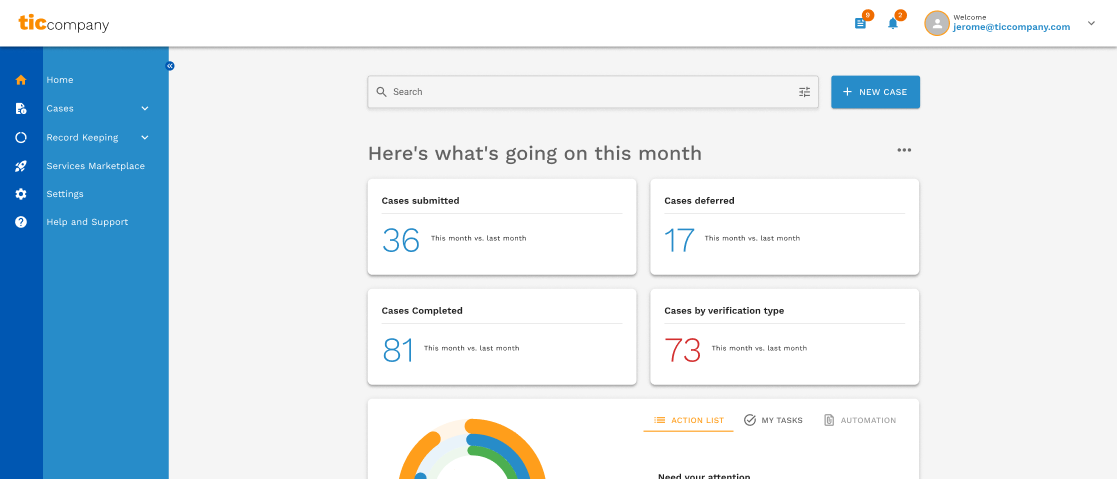Open the three-dots dashboard menu
The height and width of the screenshot is (479, 1117).
[904, 150]
